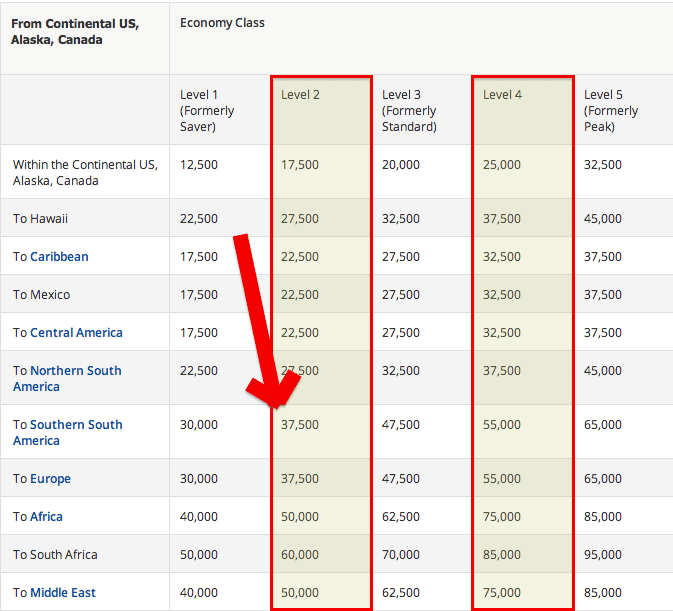Click the Africa Level 5 value 85,000

(x=603, y=517)
